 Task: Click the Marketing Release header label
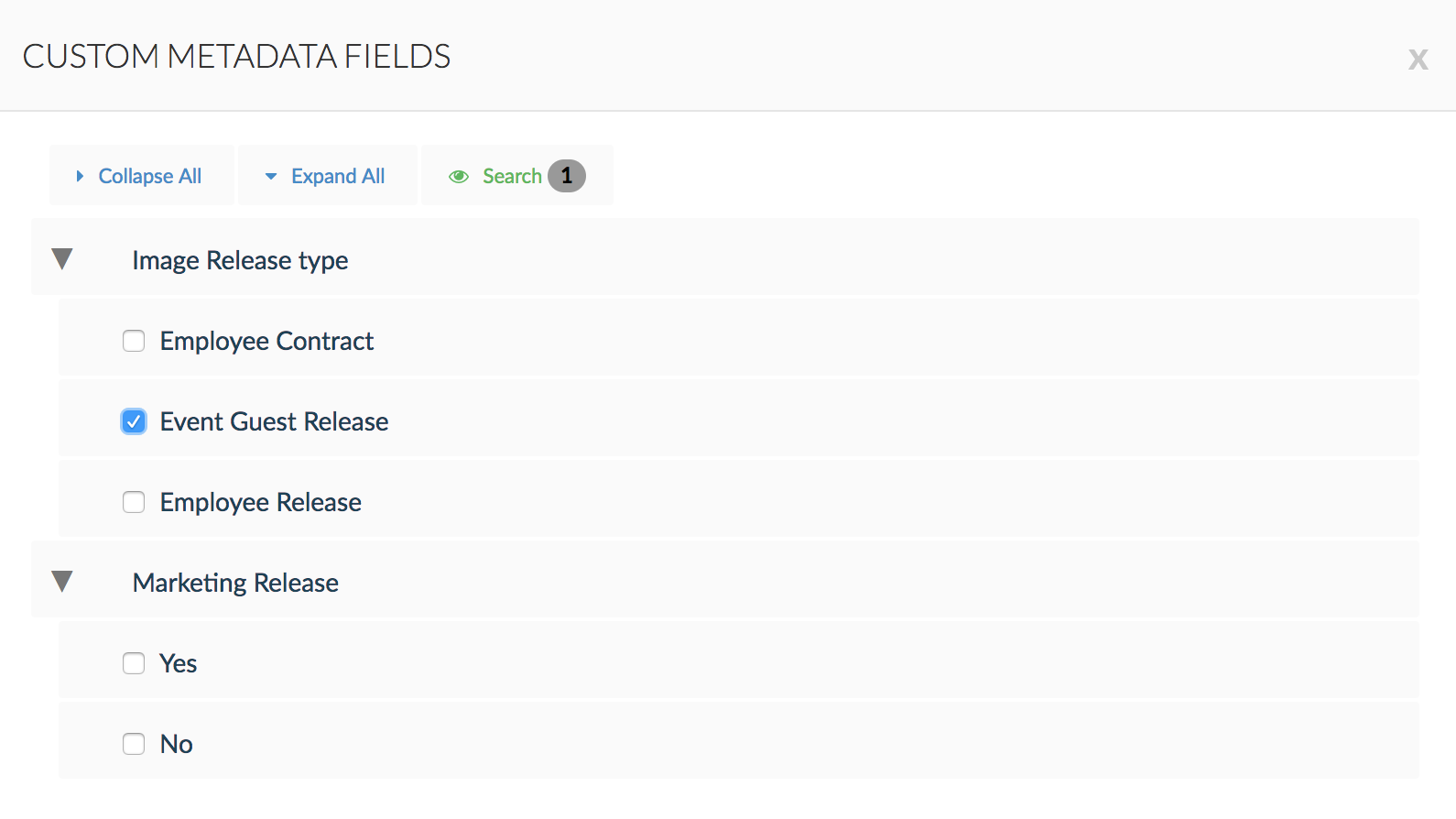(235, 584)
